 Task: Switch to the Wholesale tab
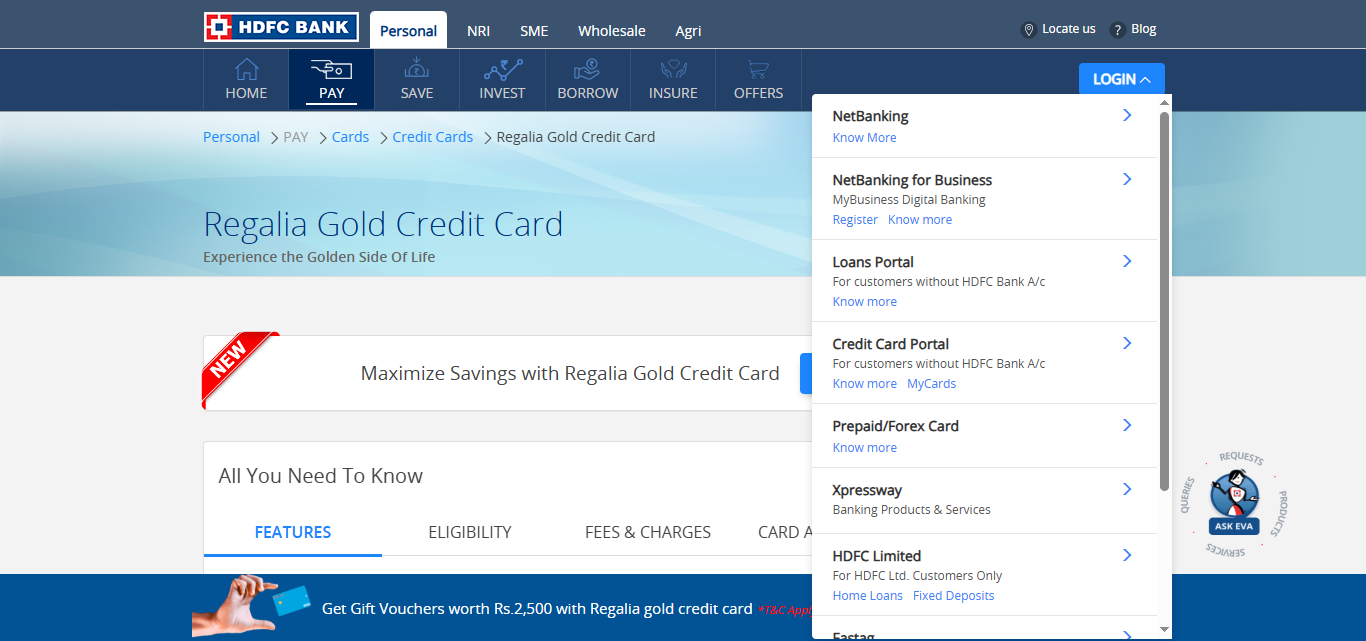pos(612,31)
